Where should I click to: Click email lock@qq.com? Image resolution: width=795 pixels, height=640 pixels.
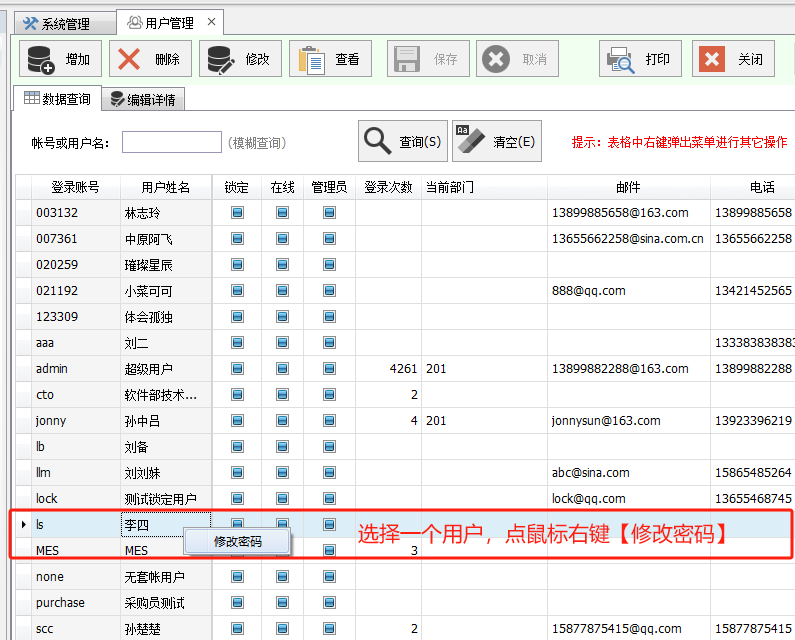(x=589, y=499)
